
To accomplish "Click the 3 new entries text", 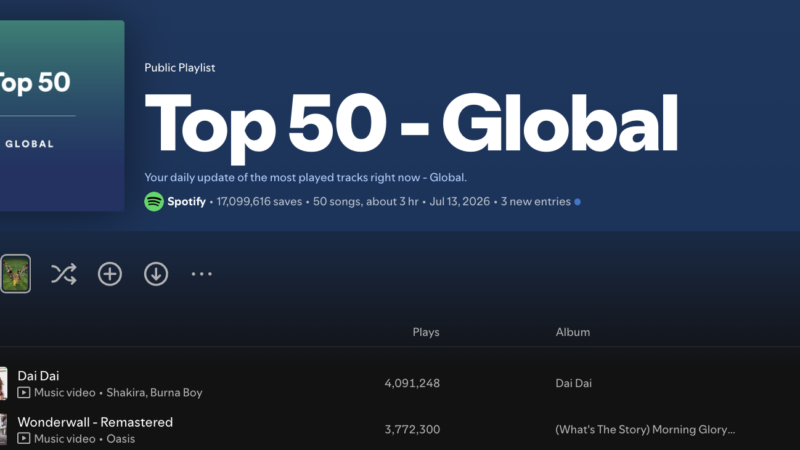I will (535, 202).
